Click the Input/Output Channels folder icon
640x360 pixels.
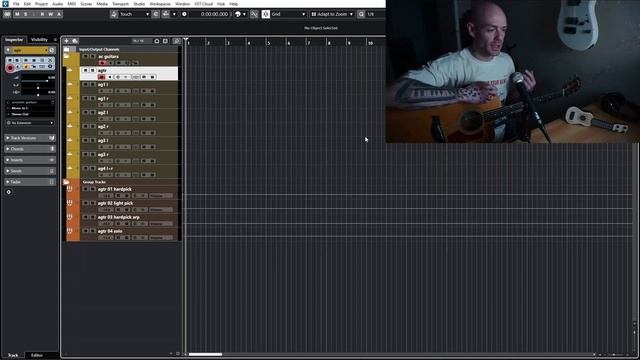tap(67, 49)
